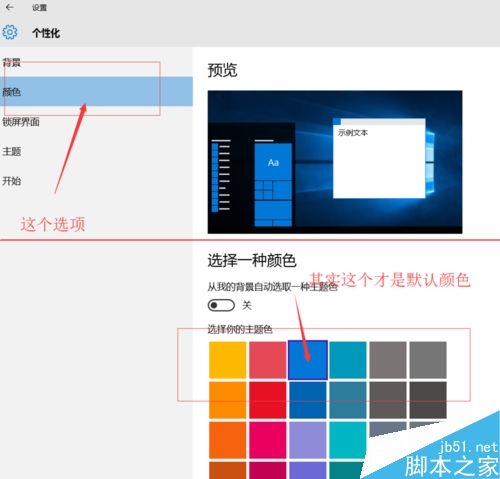This screenshot has width=500, height=479.
Task: Pick magenta pink swatch in third row
Action: coord(268,440)
